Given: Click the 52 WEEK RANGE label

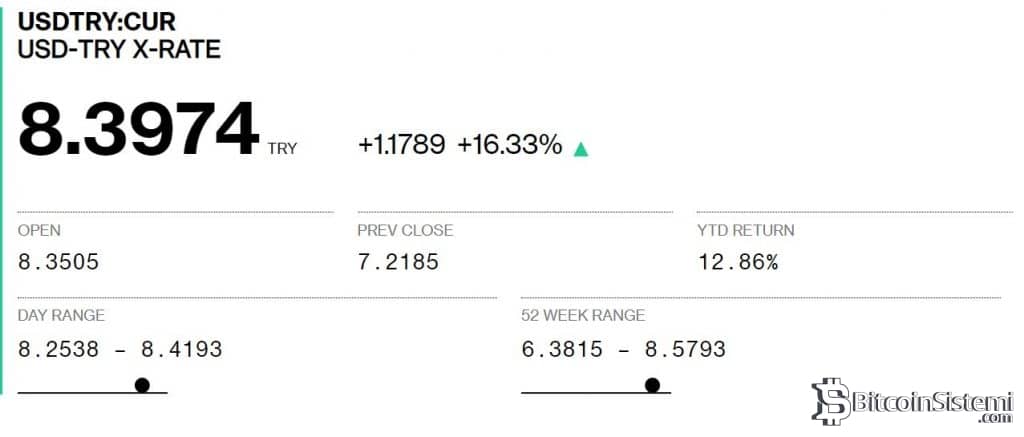Looking at the screenshot, I should click(583, 315).
